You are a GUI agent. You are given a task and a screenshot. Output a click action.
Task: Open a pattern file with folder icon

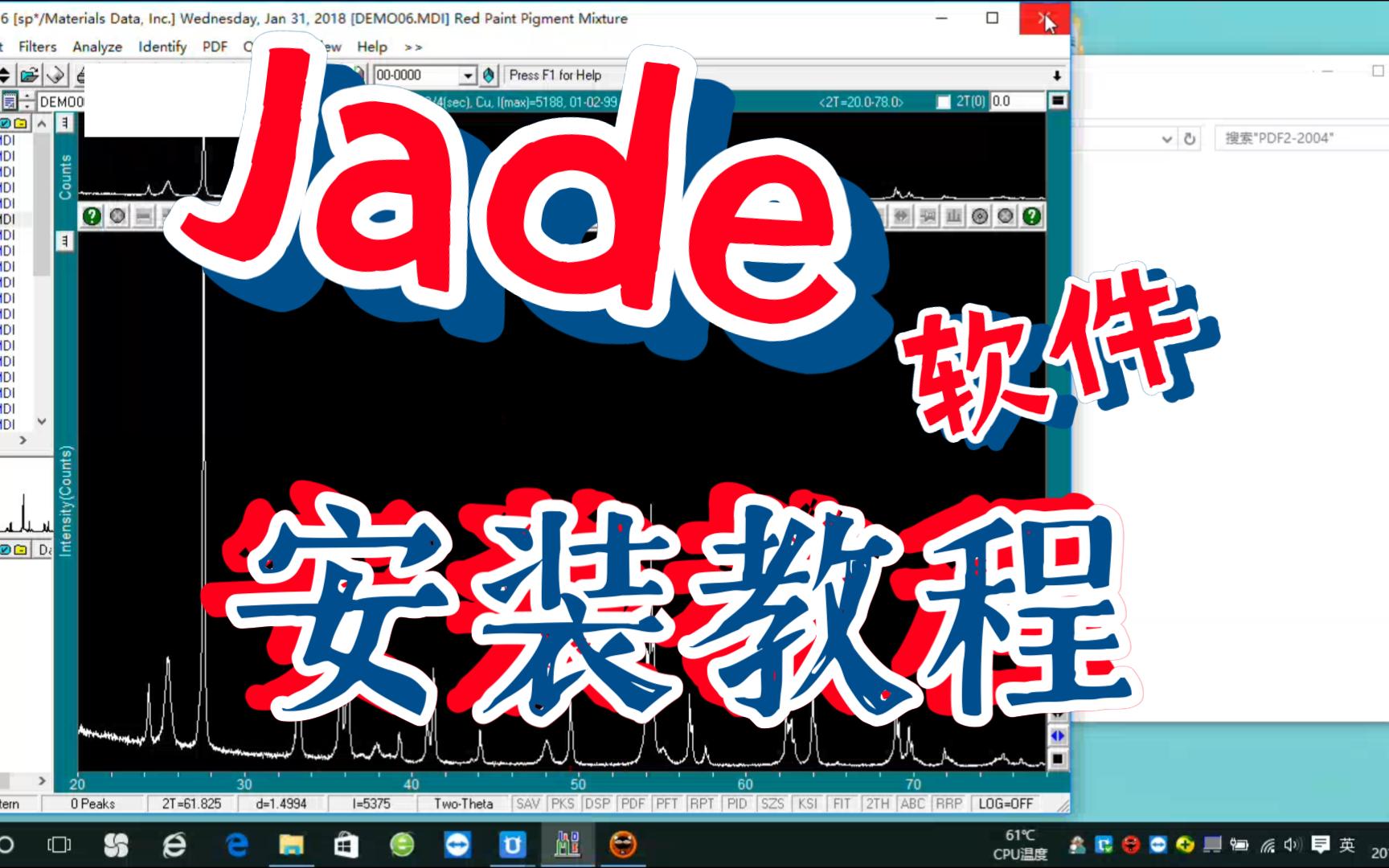[x=30, y=76]
